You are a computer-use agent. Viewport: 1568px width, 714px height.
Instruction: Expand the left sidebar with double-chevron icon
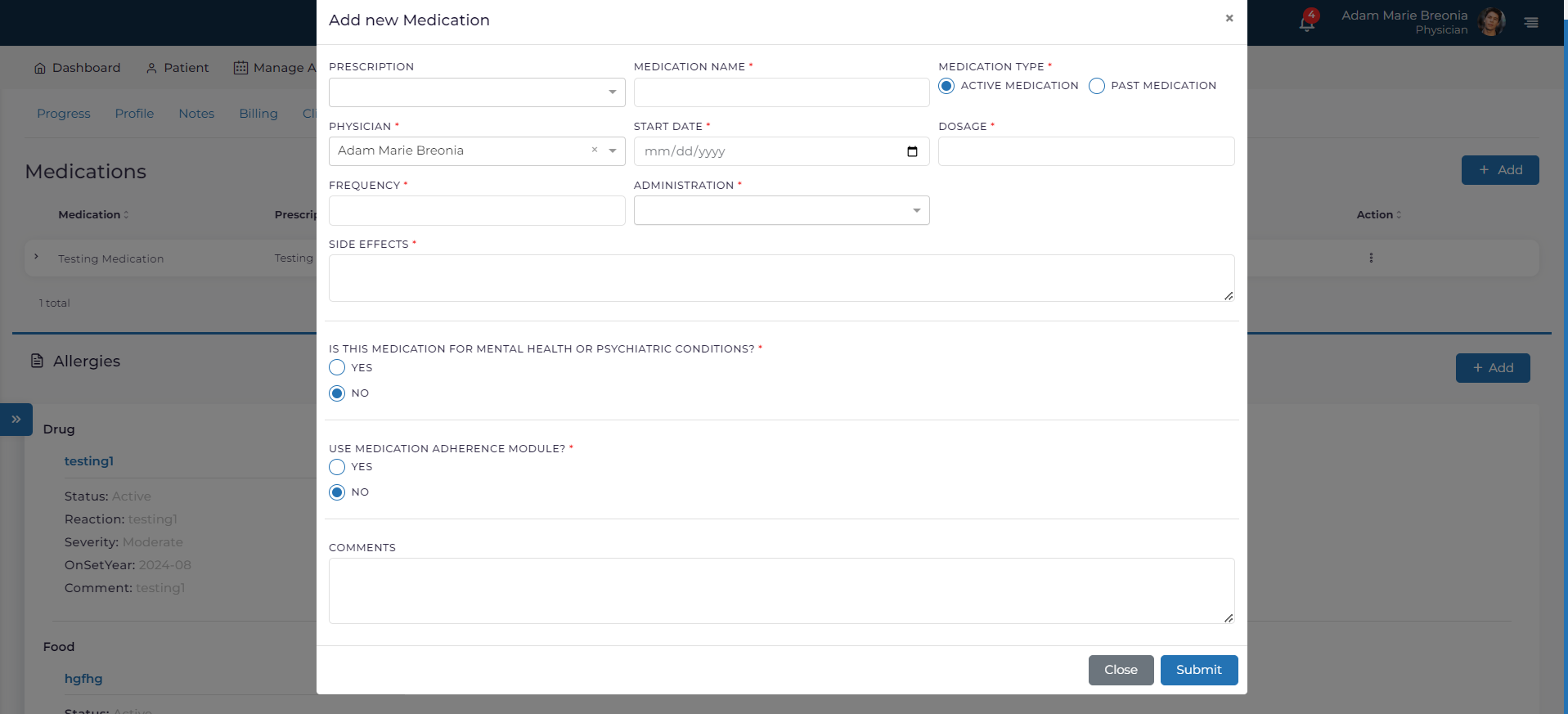(x=16, y=419)
